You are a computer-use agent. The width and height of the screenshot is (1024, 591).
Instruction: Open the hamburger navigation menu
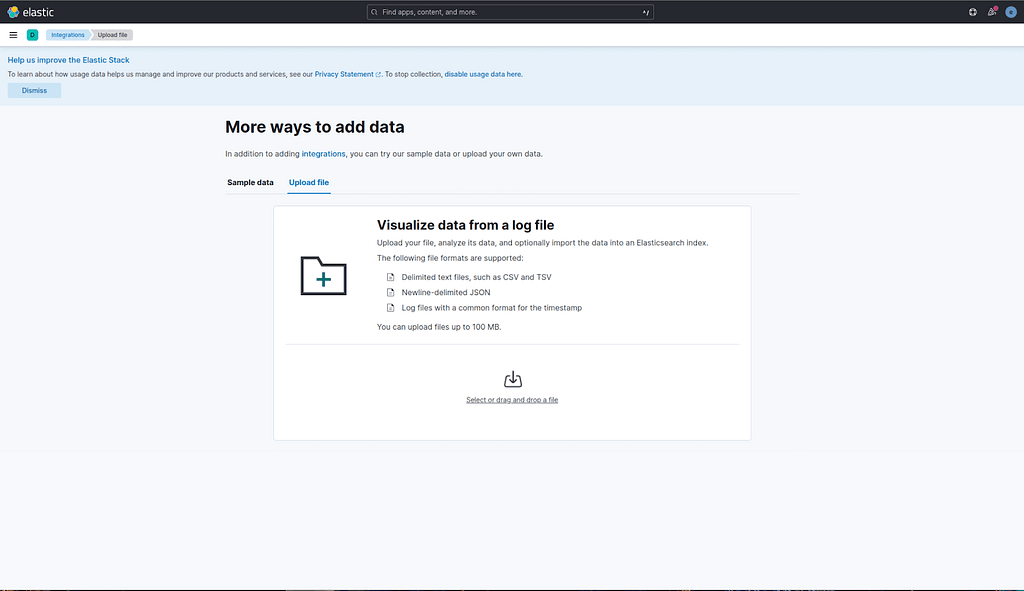[x=13, y=35]
